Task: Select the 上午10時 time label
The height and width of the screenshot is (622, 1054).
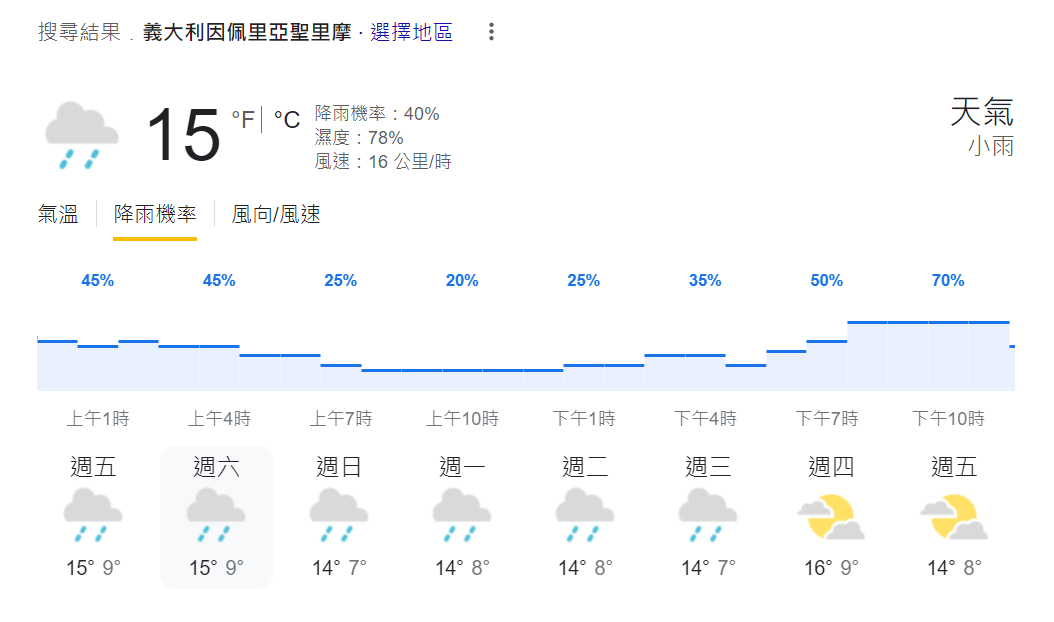Action: 462,419
